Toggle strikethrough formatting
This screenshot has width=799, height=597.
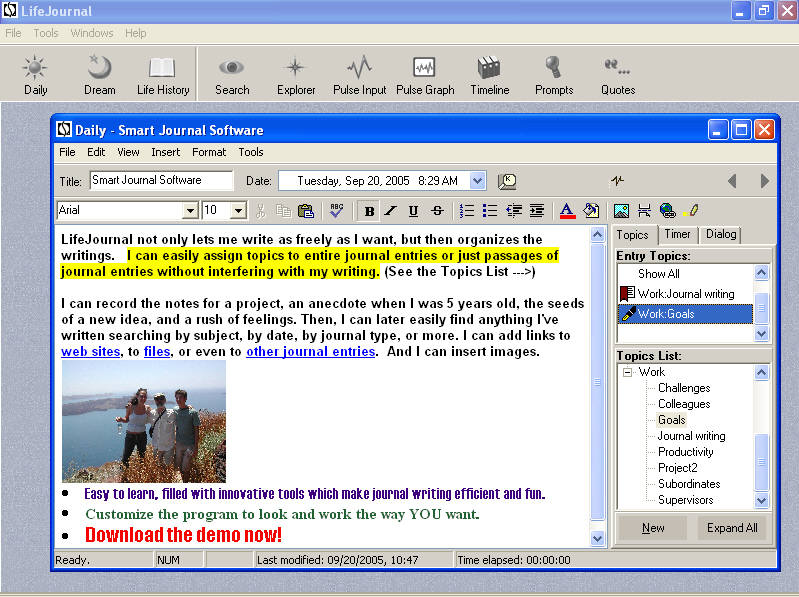436,210
